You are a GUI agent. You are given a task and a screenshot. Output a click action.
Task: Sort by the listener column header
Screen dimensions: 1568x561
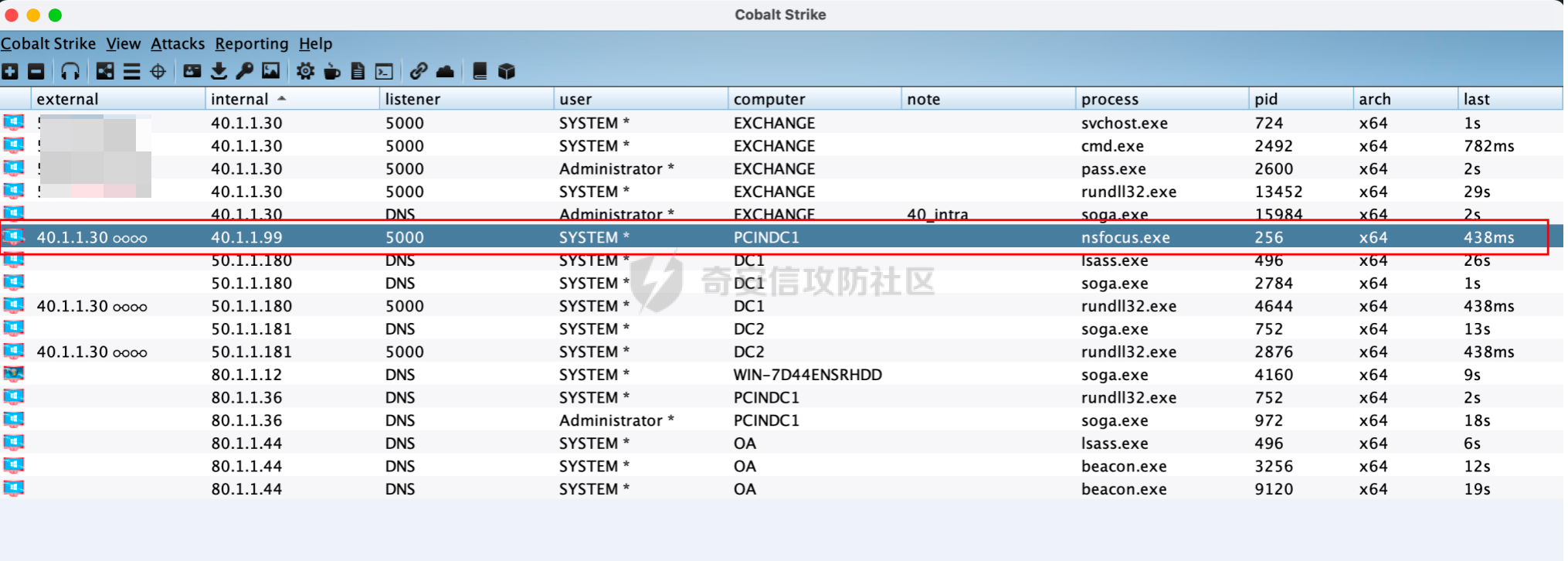coord(467,99)
